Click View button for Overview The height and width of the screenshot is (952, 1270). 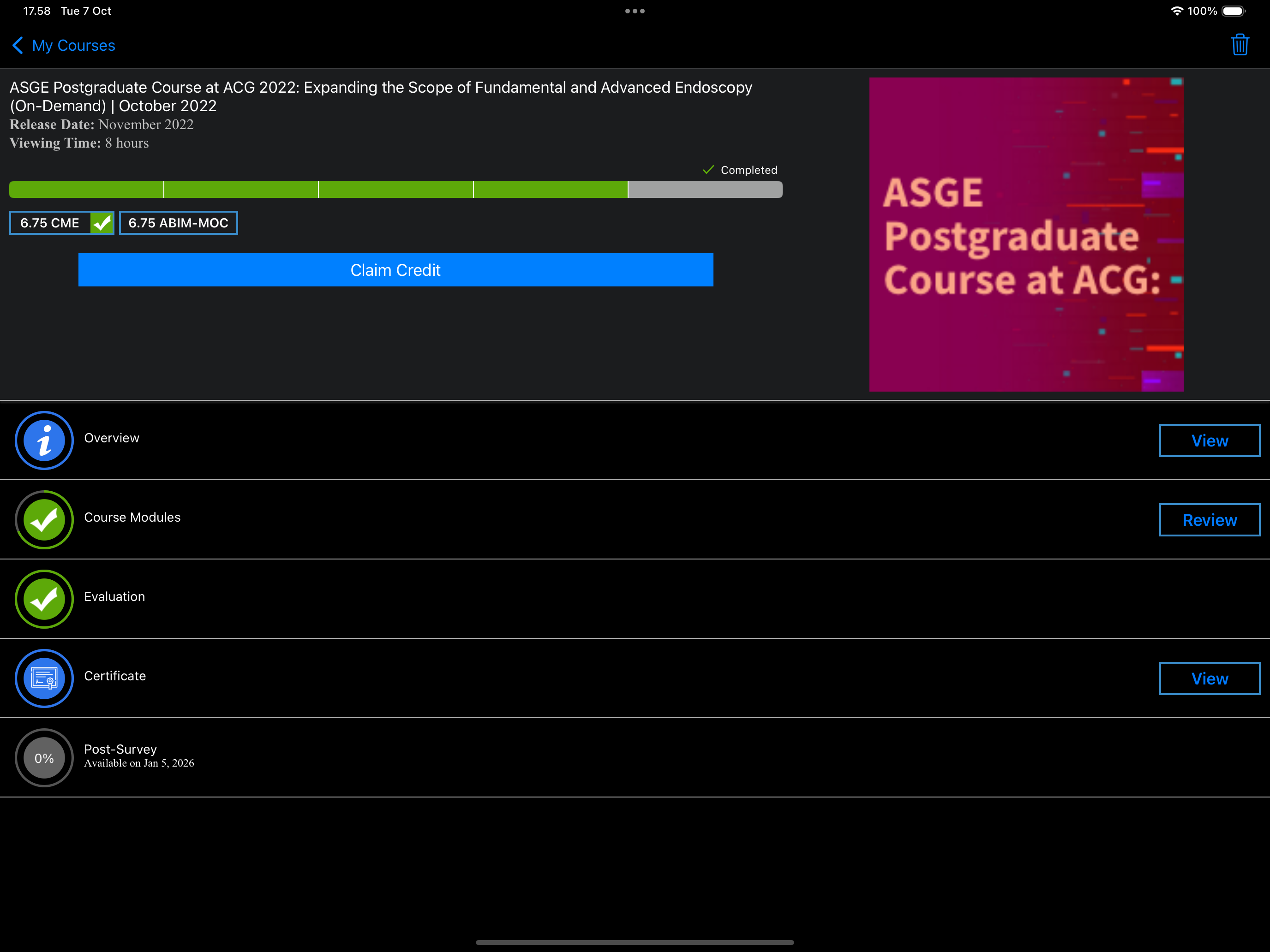1210,440
